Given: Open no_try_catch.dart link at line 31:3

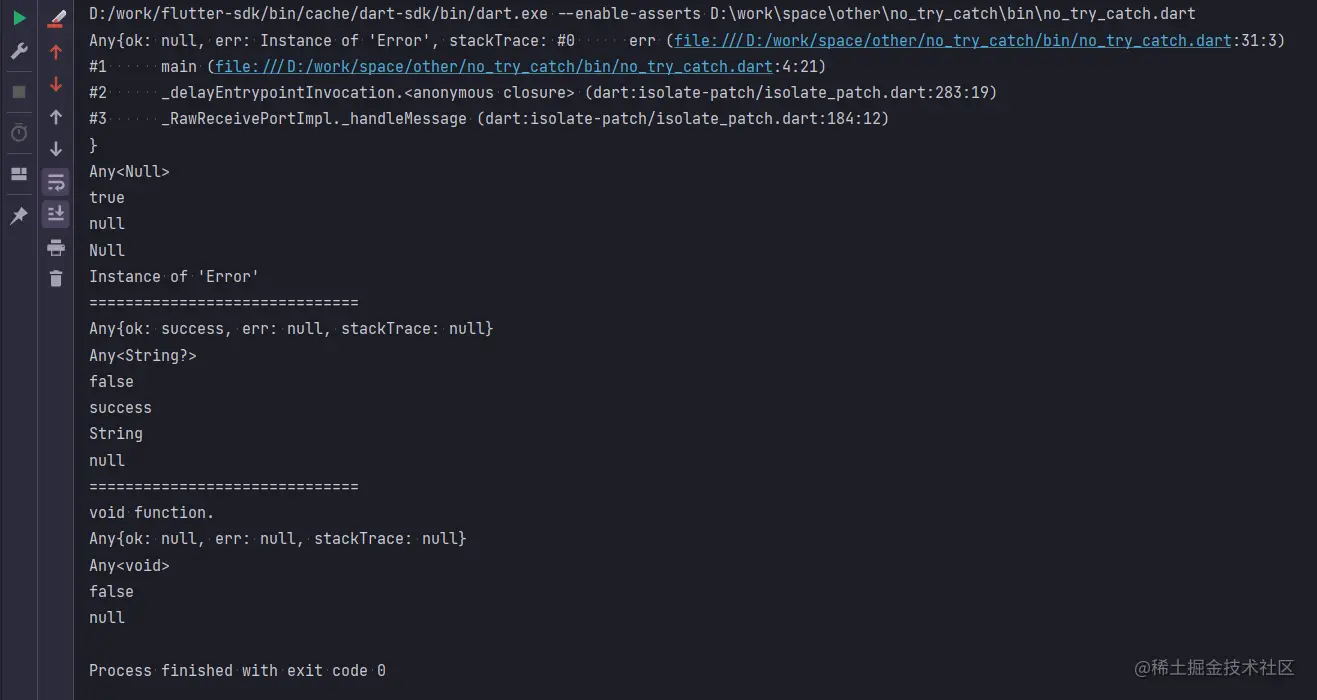Looking at the screenshot, I should (953, 41).
